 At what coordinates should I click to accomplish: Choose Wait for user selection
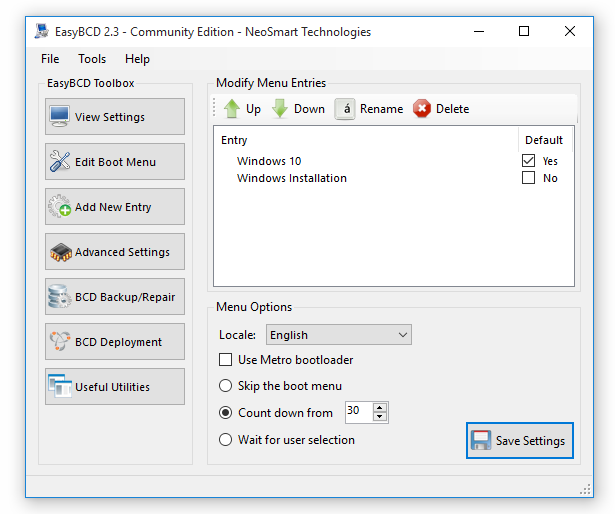click(226, 439)
